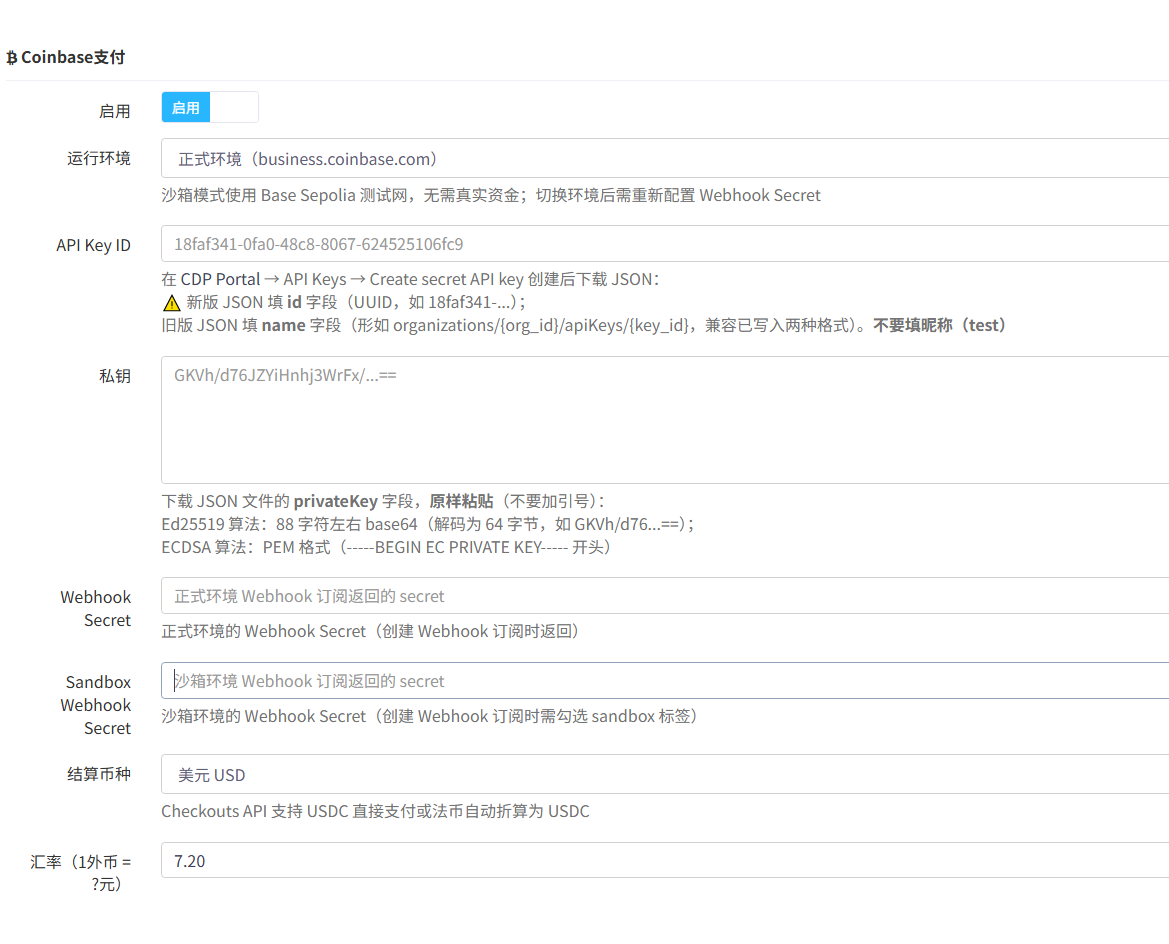This screenshot has width=1169, height=944.
Task: Click the Coinbase支付 section heading
Action: point(72,57)
